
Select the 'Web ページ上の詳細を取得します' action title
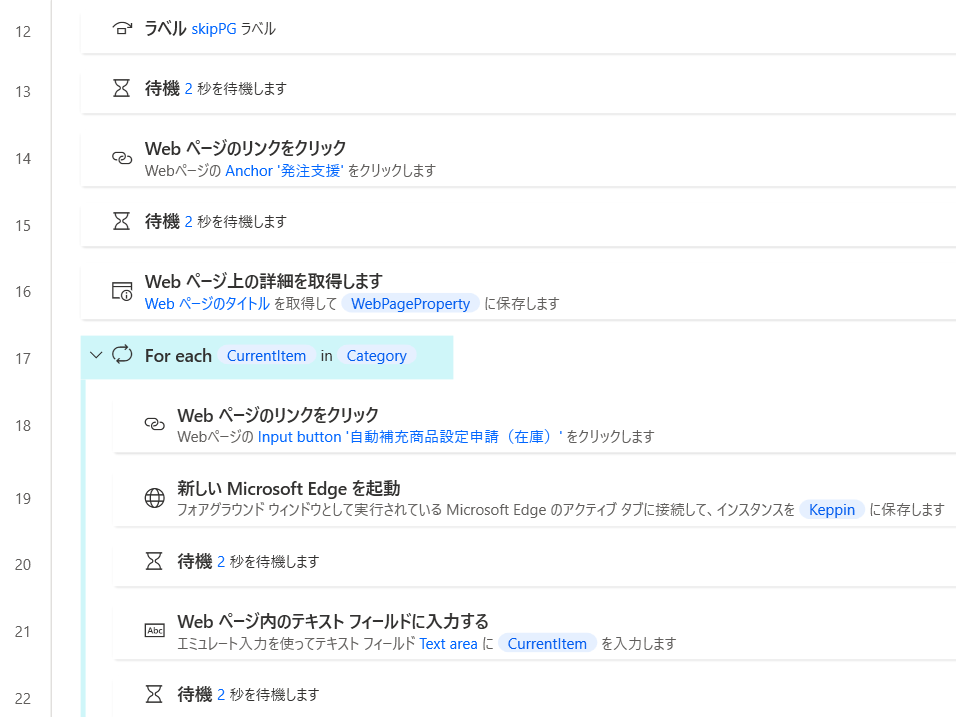(x=263, y=281)
